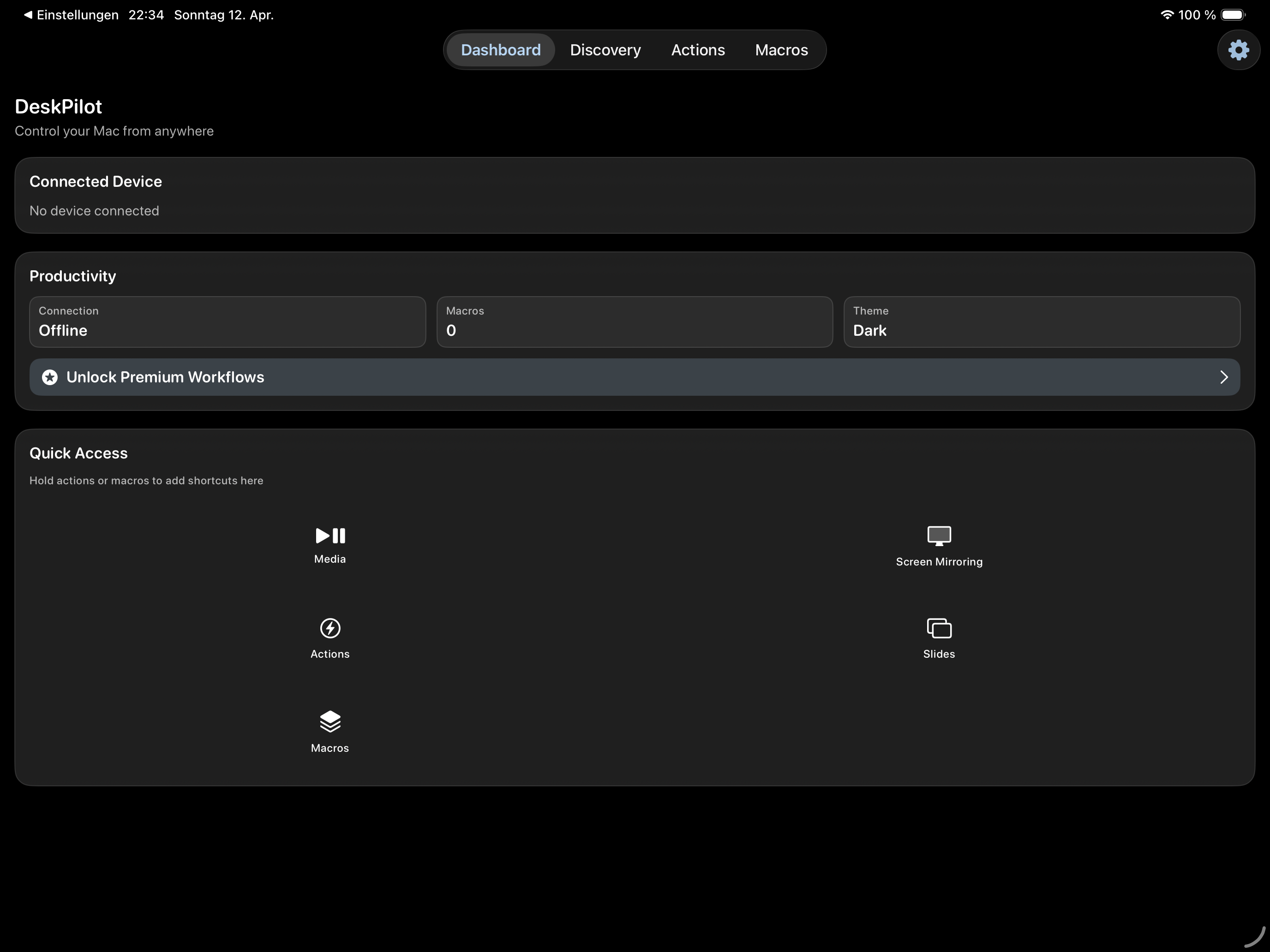Tap the Macros count card showing 0

pos(635,322)
